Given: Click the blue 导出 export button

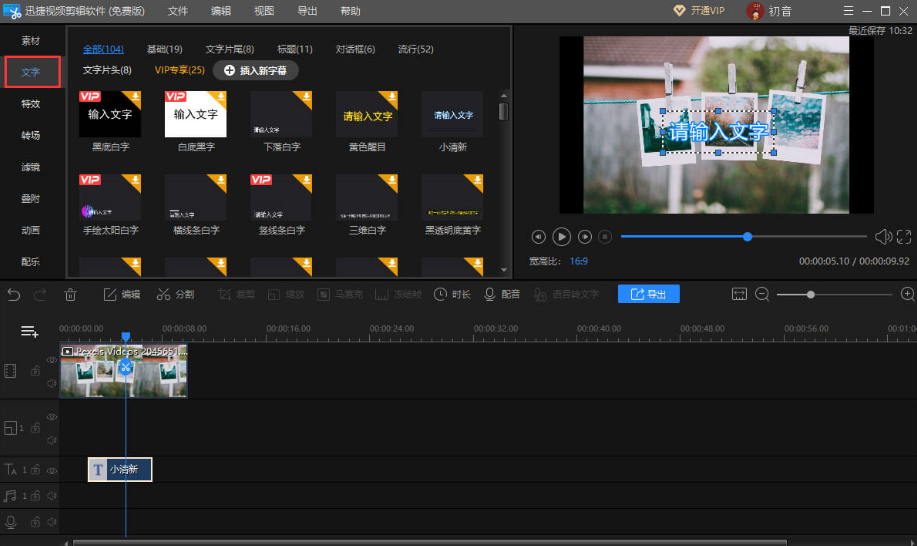Looking at the screenshot, I should 648,294.
